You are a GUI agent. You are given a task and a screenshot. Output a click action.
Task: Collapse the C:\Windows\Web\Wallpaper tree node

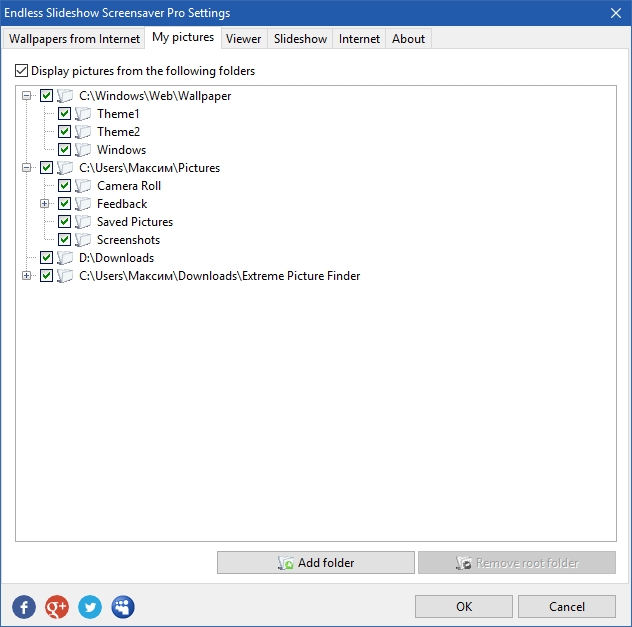click(27, 96)
